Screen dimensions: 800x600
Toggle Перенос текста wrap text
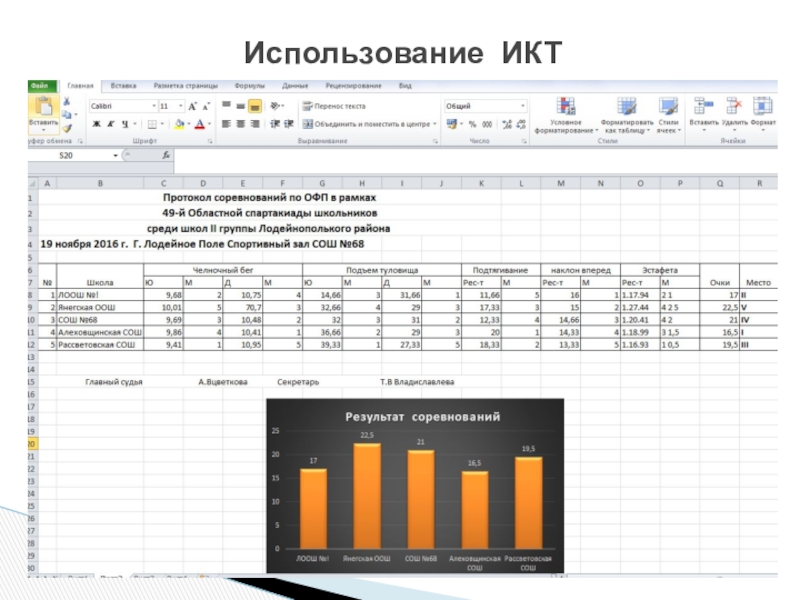[x=334, y=106]
